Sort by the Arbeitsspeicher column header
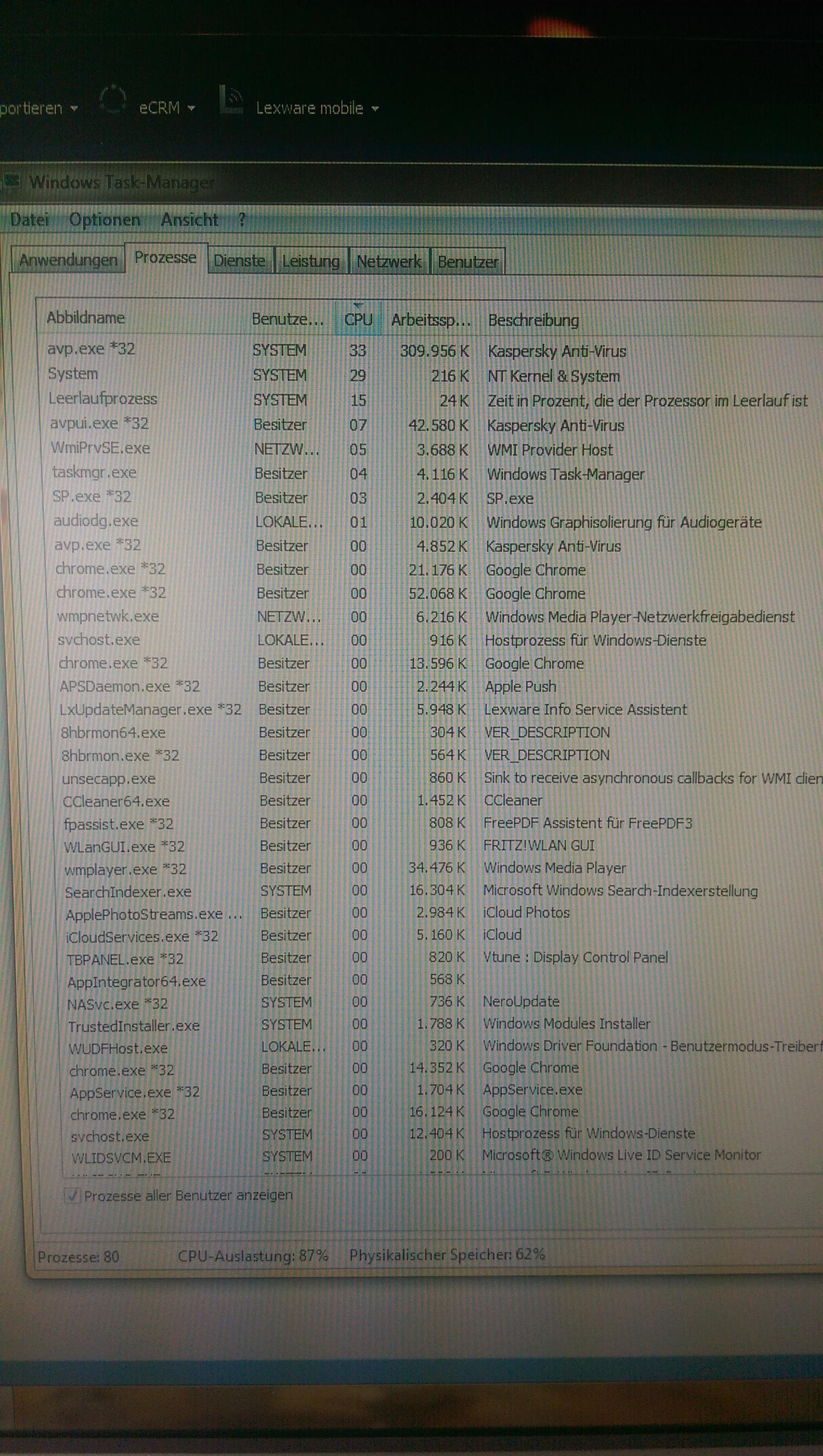The width and height of the screenshot is (823, 1456). pyautogui.click(x=431, y=320)
